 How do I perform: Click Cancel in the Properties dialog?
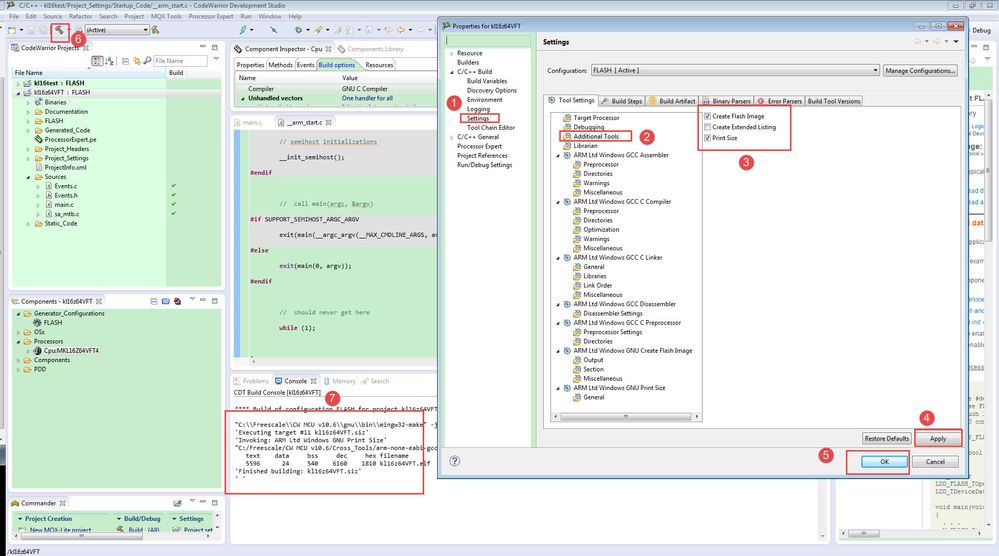click(x=935, y=462)
